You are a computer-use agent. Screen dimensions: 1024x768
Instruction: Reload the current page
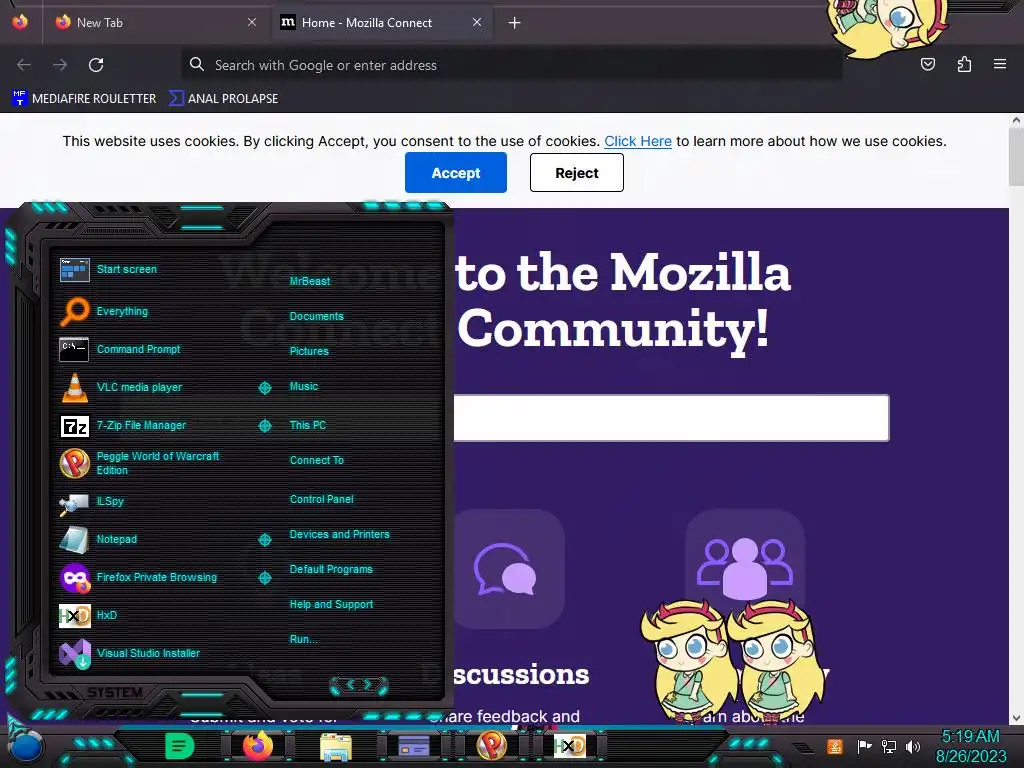(96, 65)
